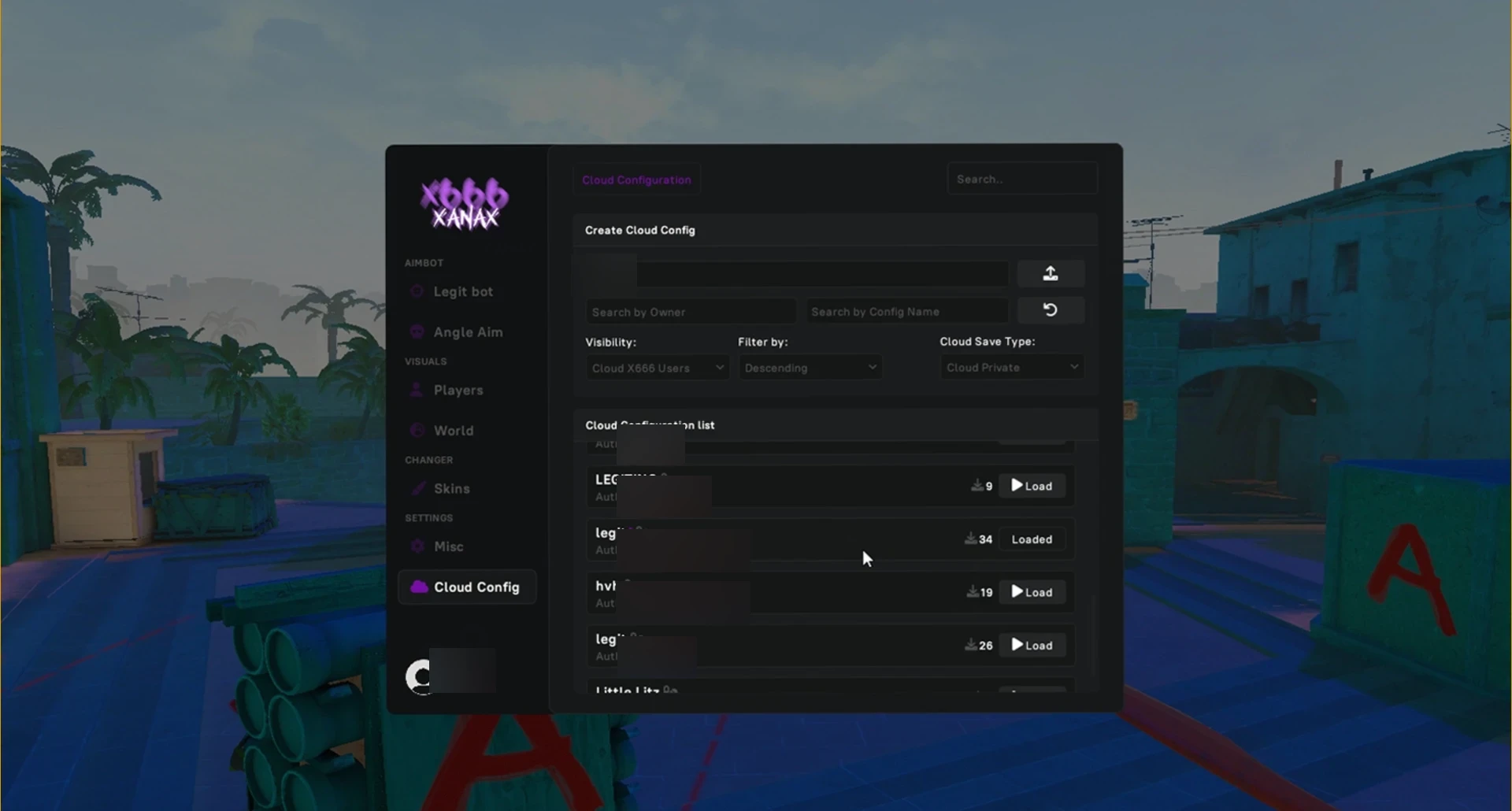Select Cloud Config in the sidebar
Viewport: 1512px width, 811px height.
[467, 587]
